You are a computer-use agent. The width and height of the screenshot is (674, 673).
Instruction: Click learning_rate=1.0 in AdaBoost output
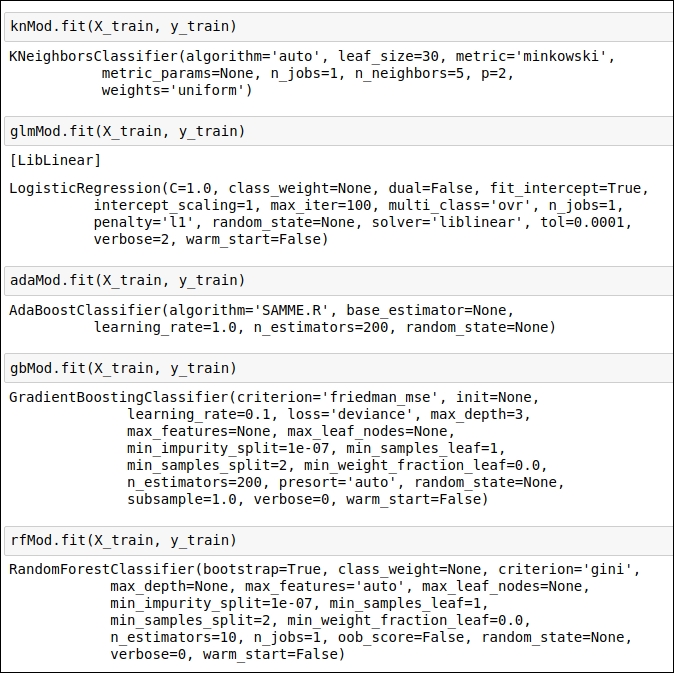coord(165,327)
